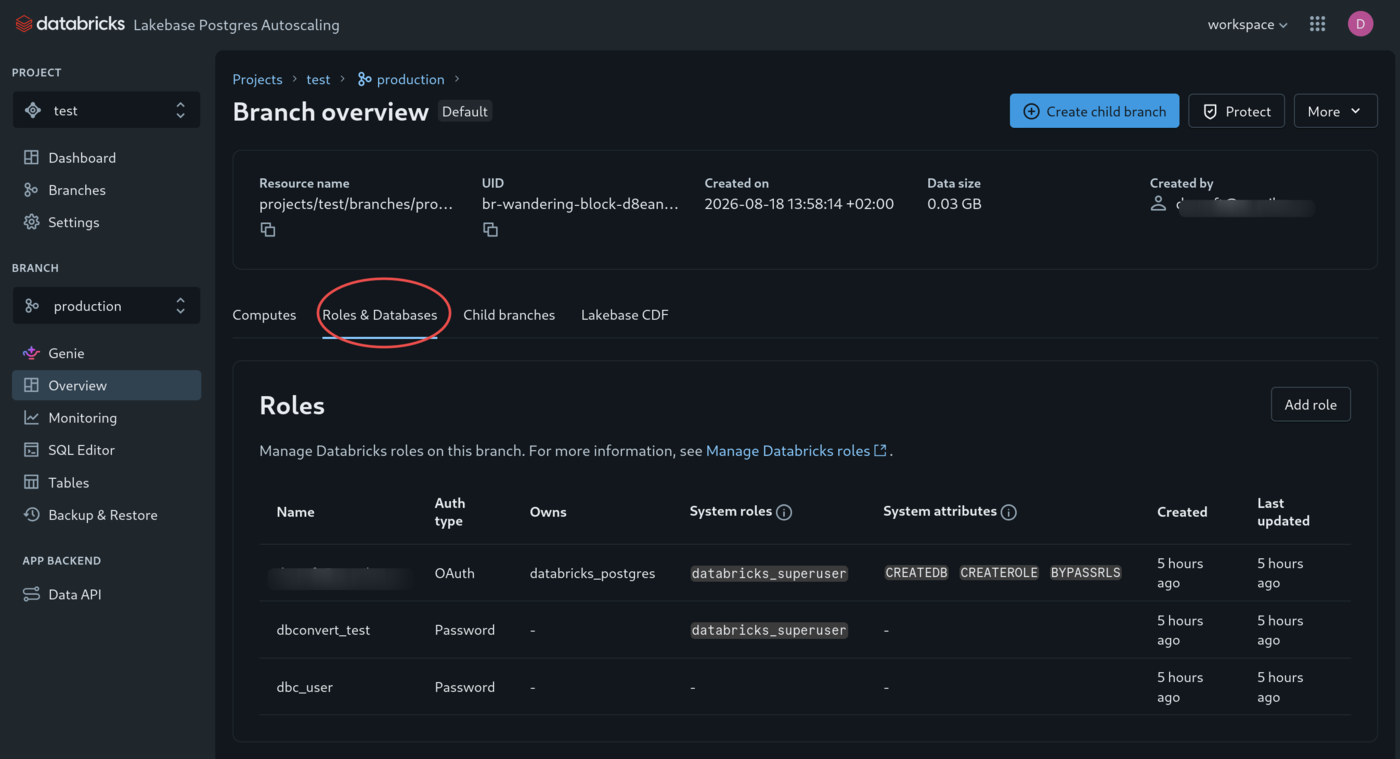Click the dbc_user role name
This screenshot has width=1400, height=759.
pyautogui.click(x=305, y=687)
